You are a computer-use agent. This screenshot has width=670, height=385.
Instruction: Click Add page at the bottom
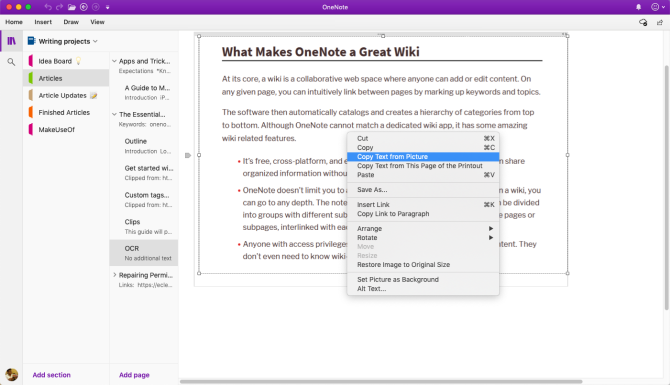(x=134, y=375)
